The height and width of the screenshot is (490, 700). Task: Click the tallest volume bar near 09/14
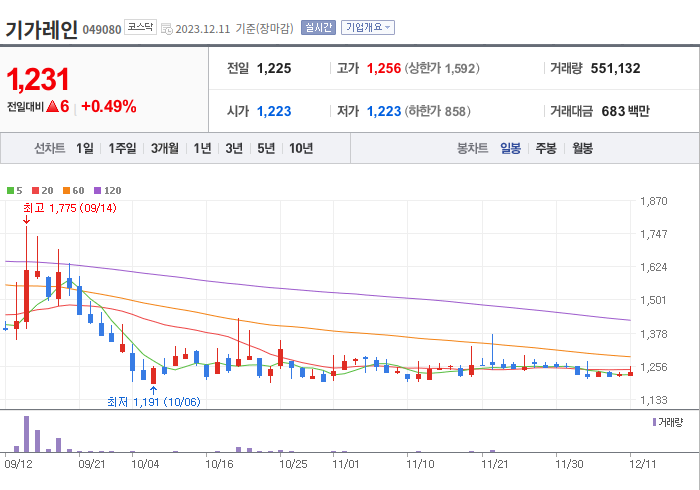[26, 434]
